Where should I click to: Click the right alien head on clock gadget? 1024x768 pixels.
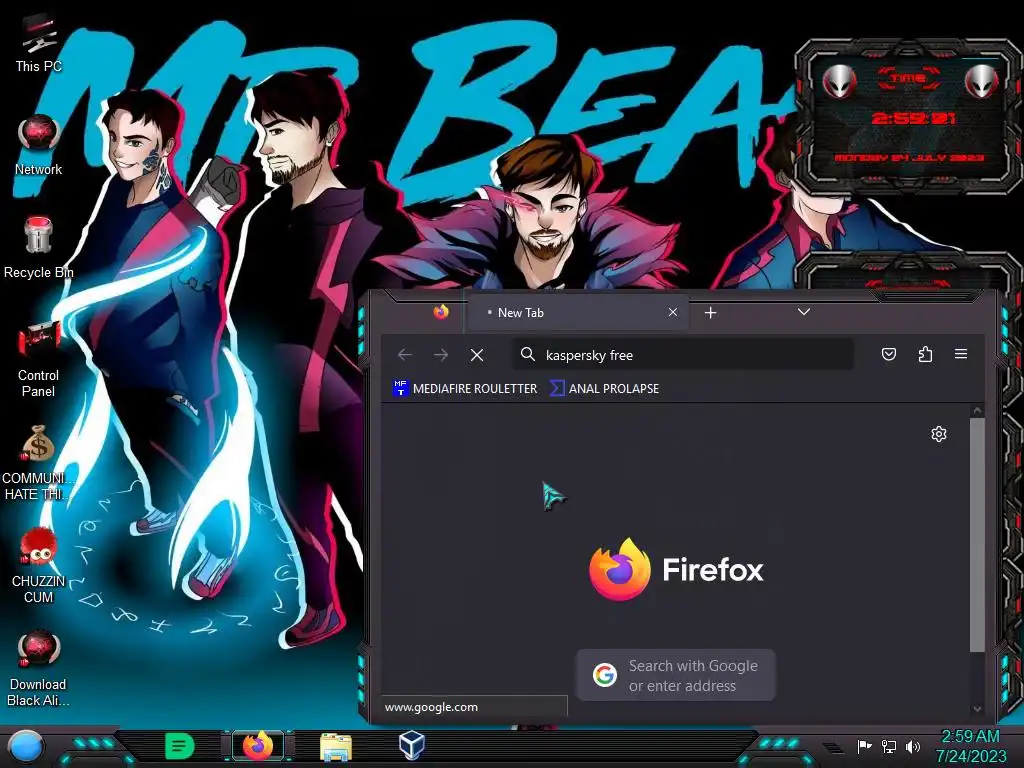(981, 82)
